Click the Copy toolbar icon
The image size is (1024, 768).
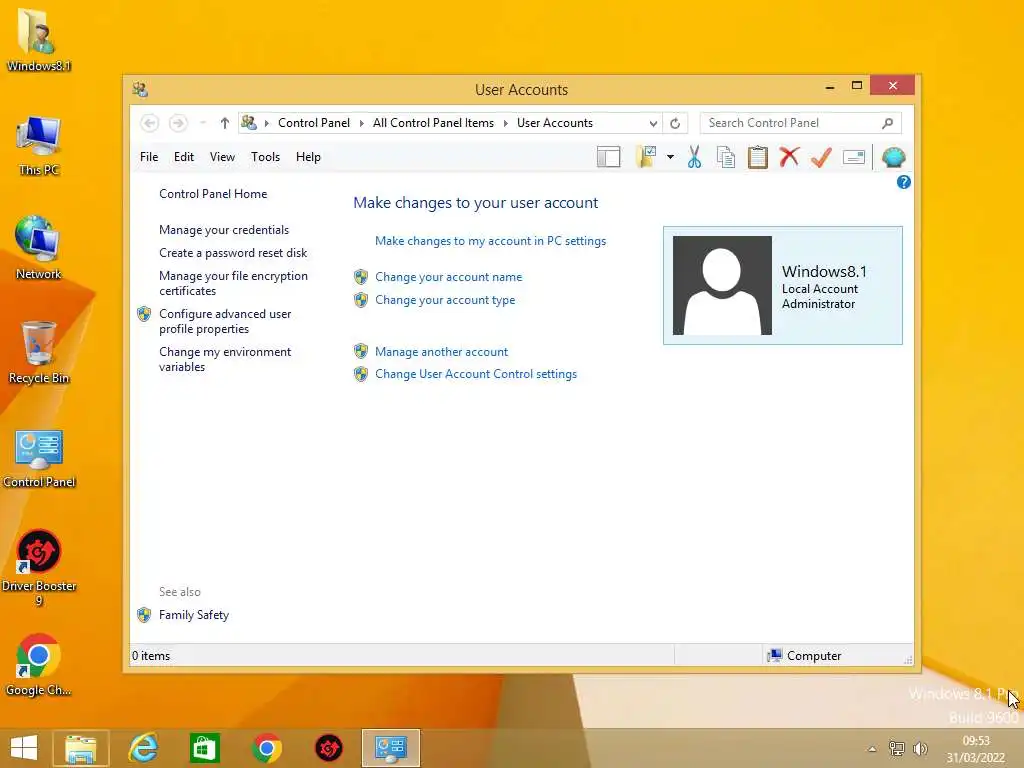[726, 157]
